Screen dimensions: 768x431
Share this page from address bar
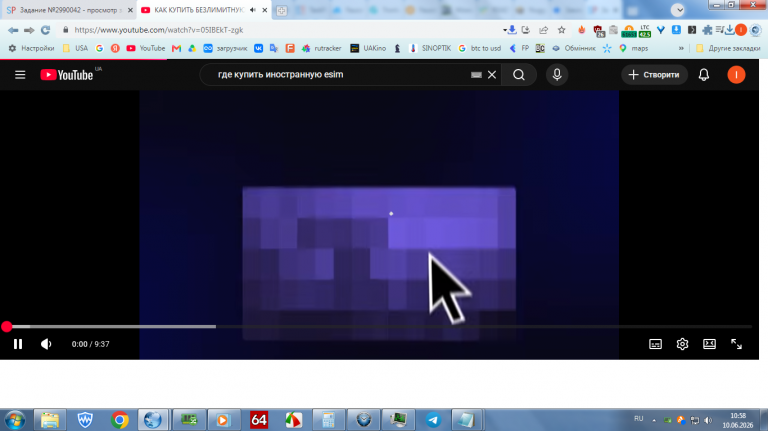pos(544,30)
